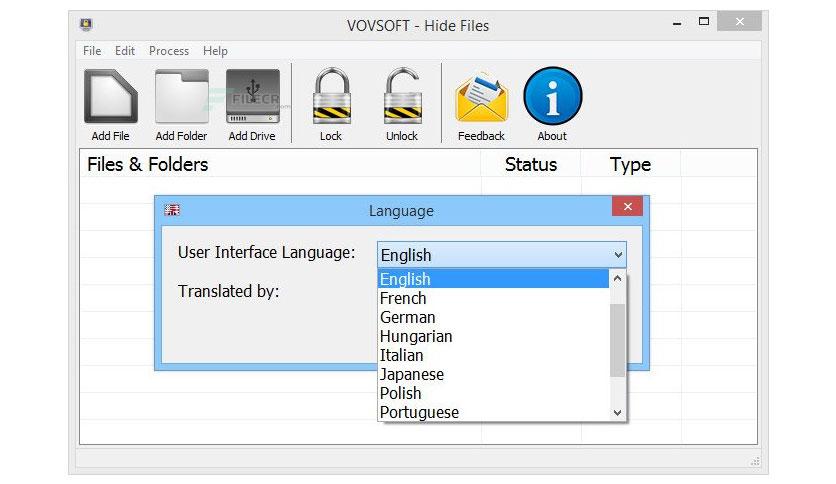
Task: Open the Process menu
Action: (169, 51)
